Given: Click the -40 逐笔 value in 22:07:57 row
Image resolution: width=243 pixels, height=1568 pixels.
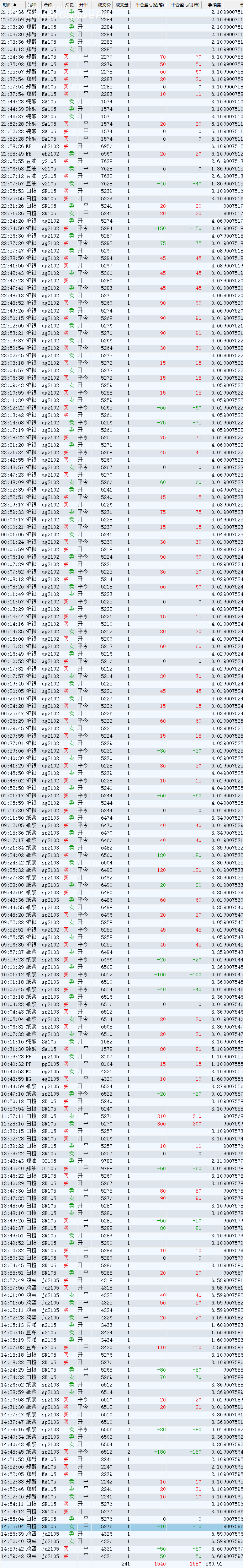Looking at the screenshot, I should (162, 184).
